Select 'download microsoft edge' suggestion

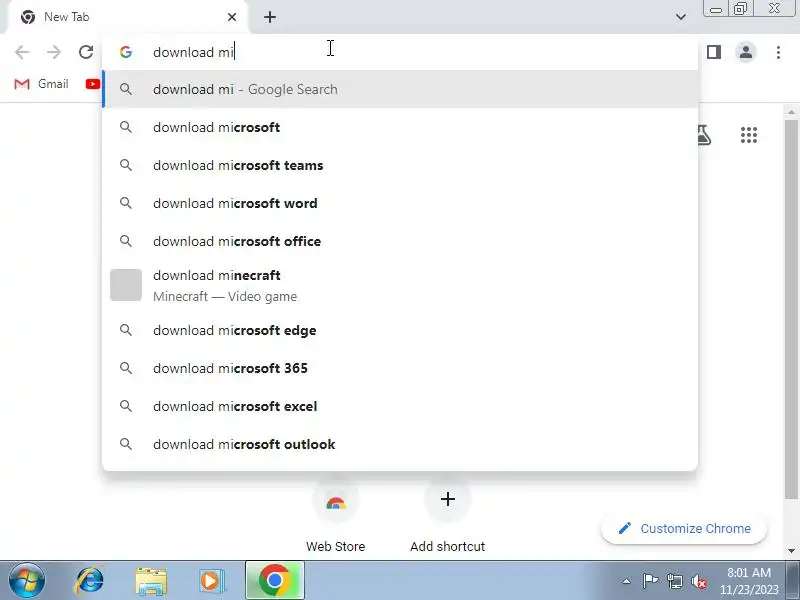(x=400, y=330)
